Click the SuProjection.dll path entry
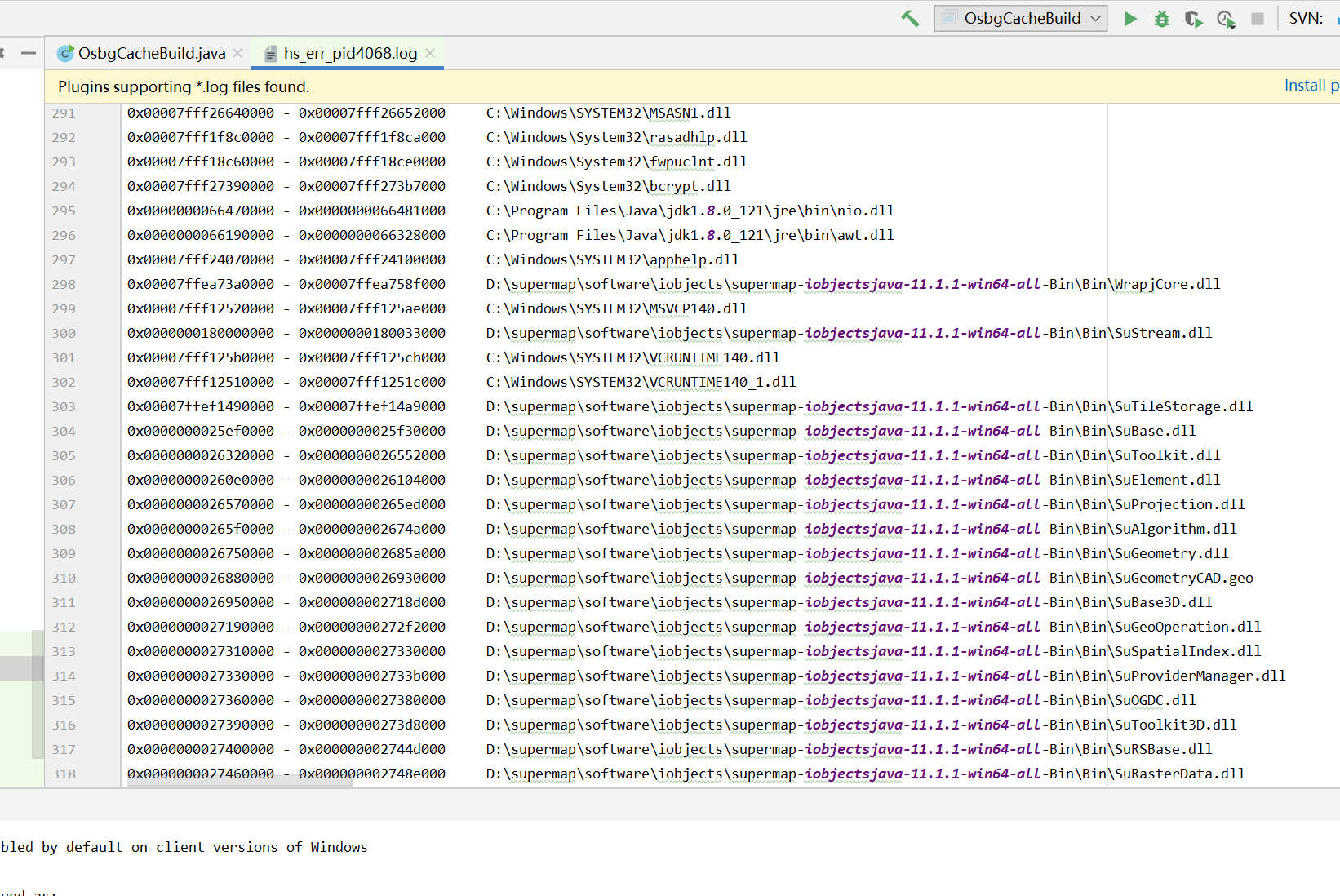Screen dimensions: 1340x896 coord(865,504)
